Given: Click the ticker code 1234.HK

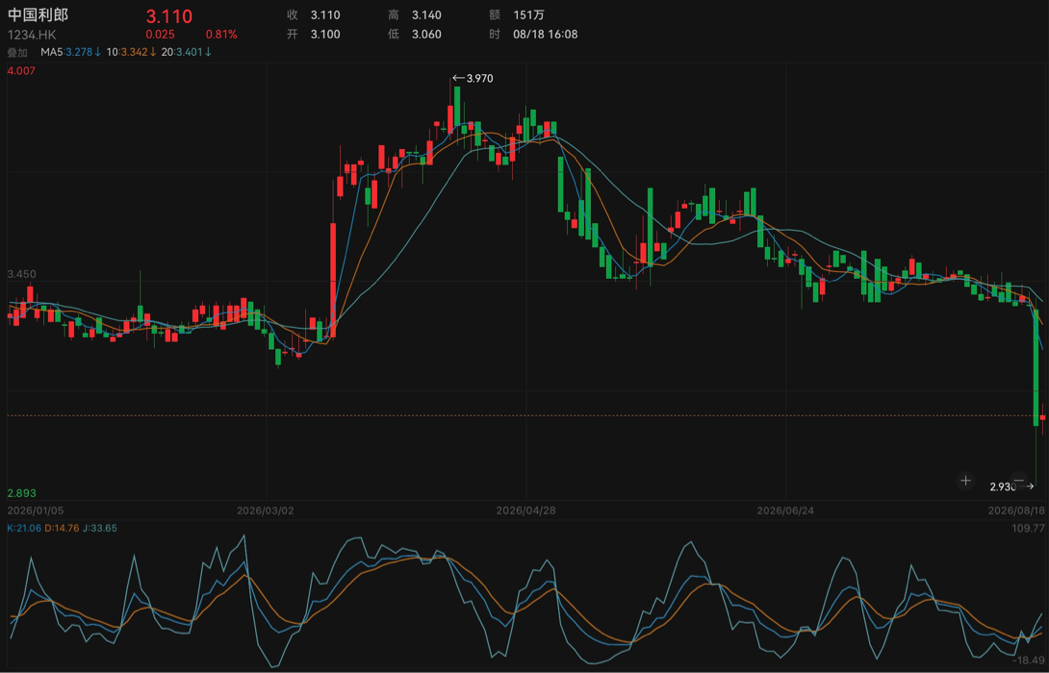Looking at the screenshot, I should point(32,34).
